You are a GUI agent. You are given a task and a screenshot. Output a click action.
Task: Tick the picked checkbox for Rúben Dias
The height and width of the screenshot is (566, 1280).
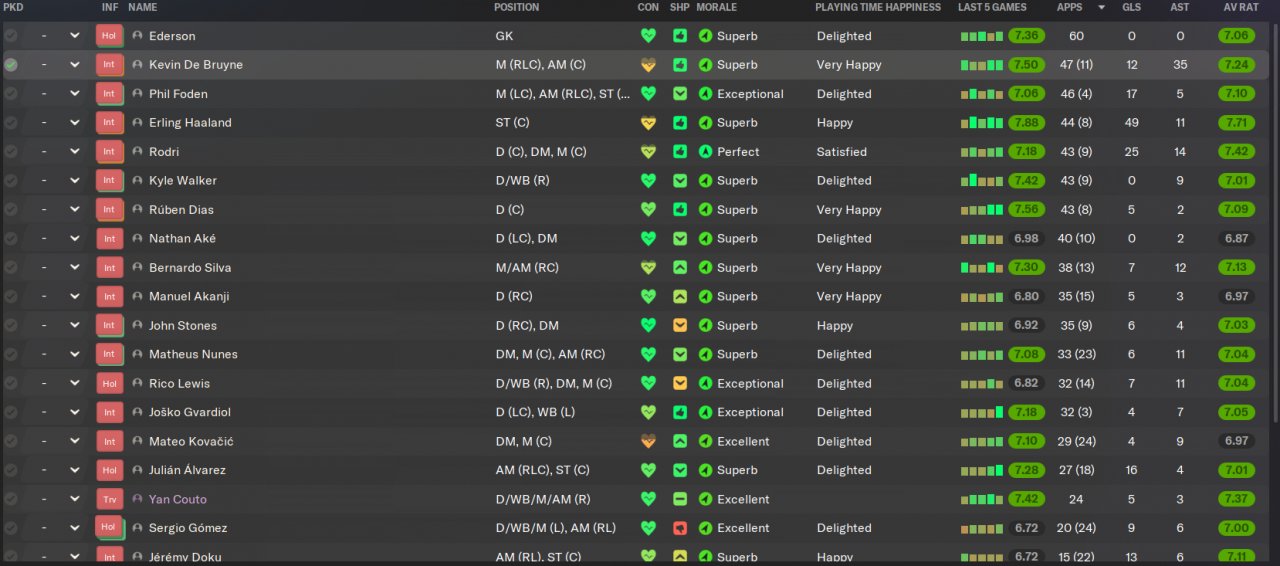[x=11, y=210]
